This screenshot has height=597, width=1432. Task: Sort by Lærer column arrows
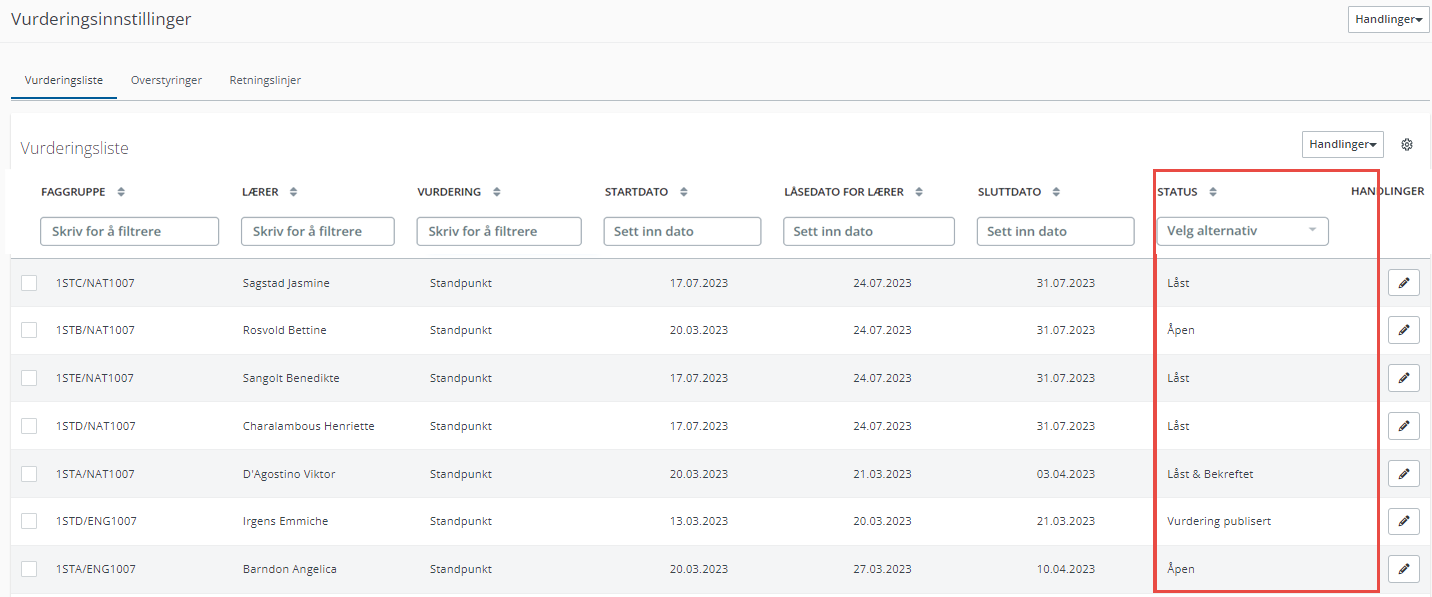[x=293, y=192]
